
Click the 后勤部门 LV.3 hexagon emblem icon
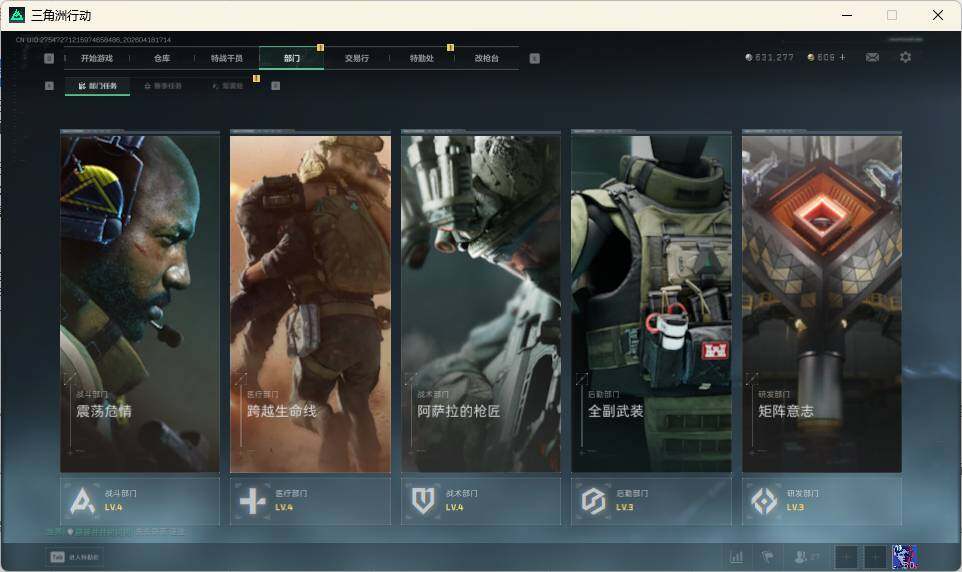(593, 501)
